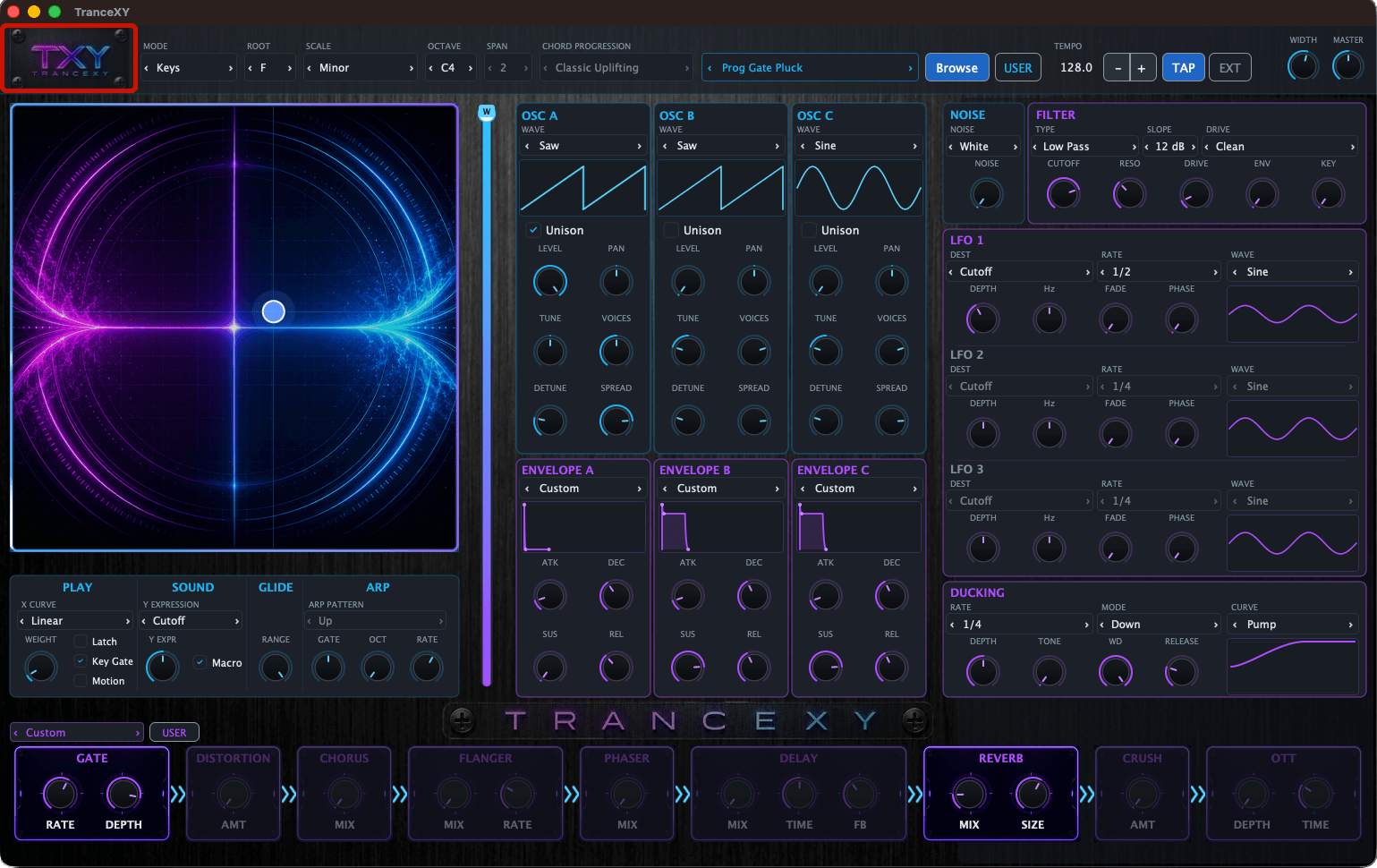Open the Scale dropdown showing Minor
Viewport: 1377px width, 868px height.
coord(361,68)
